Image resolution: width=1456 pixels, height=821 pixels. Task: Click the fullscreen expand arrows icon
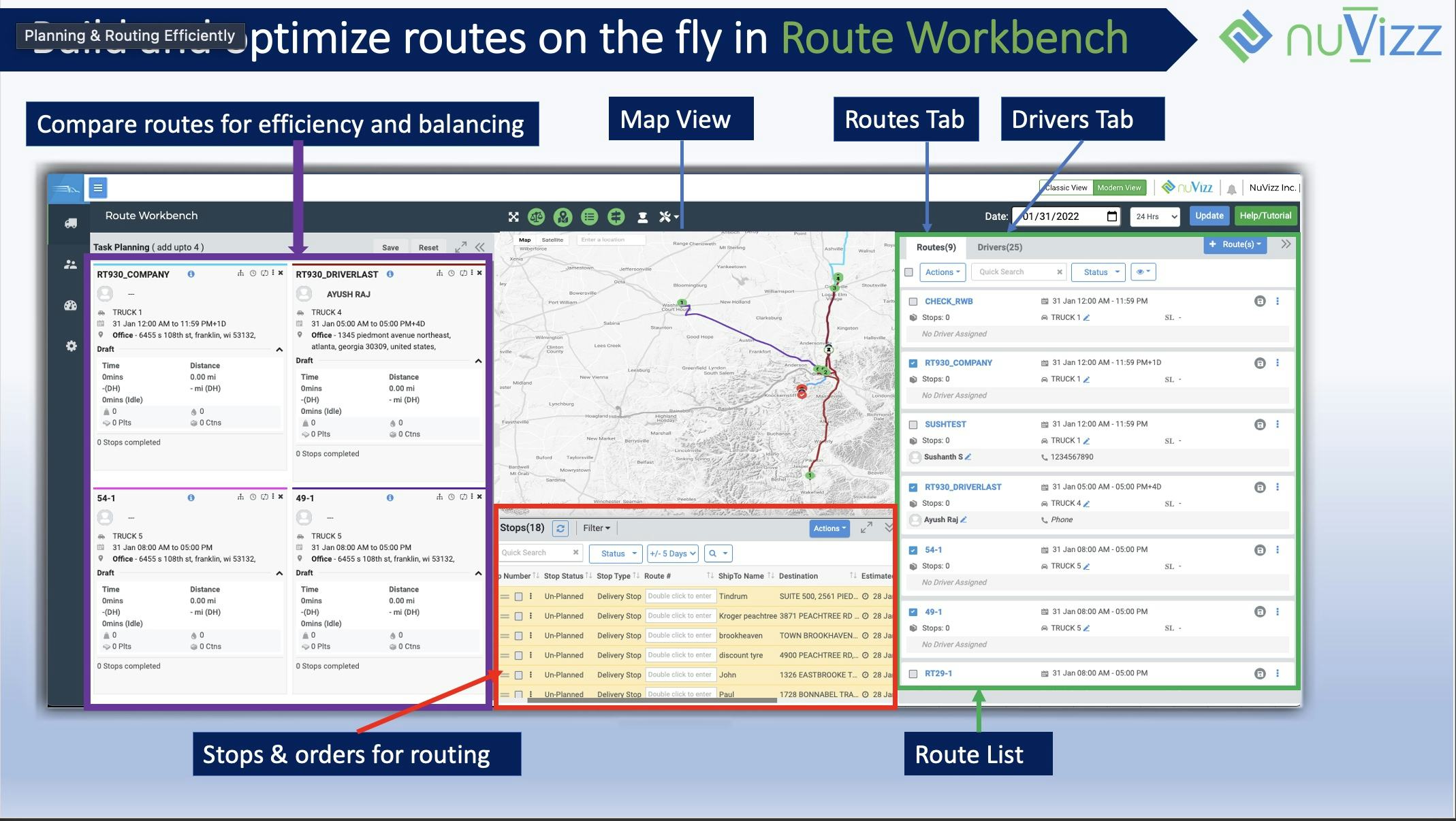513,216
